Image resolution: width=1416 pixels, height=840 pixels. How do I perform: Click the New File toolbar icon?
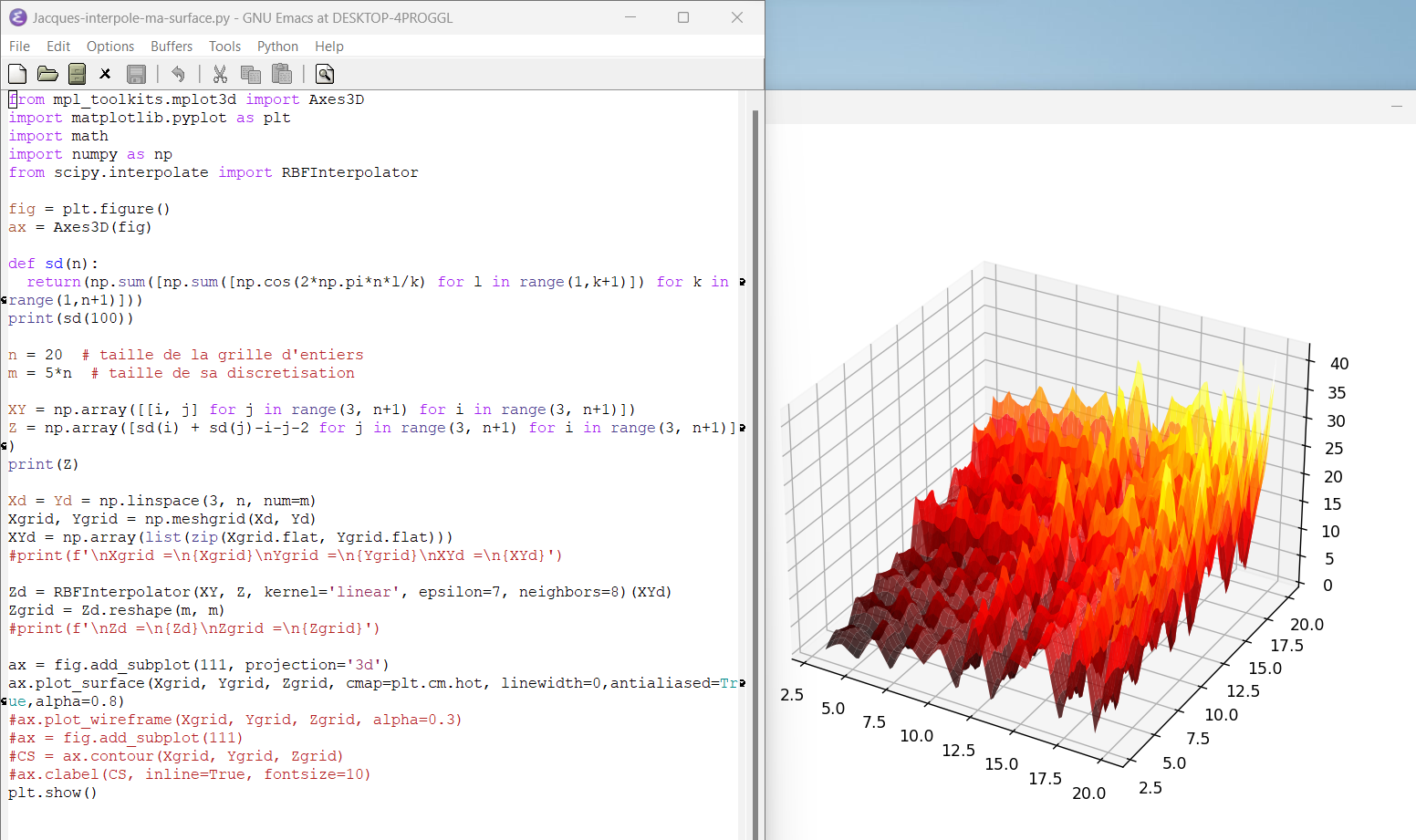17,74
